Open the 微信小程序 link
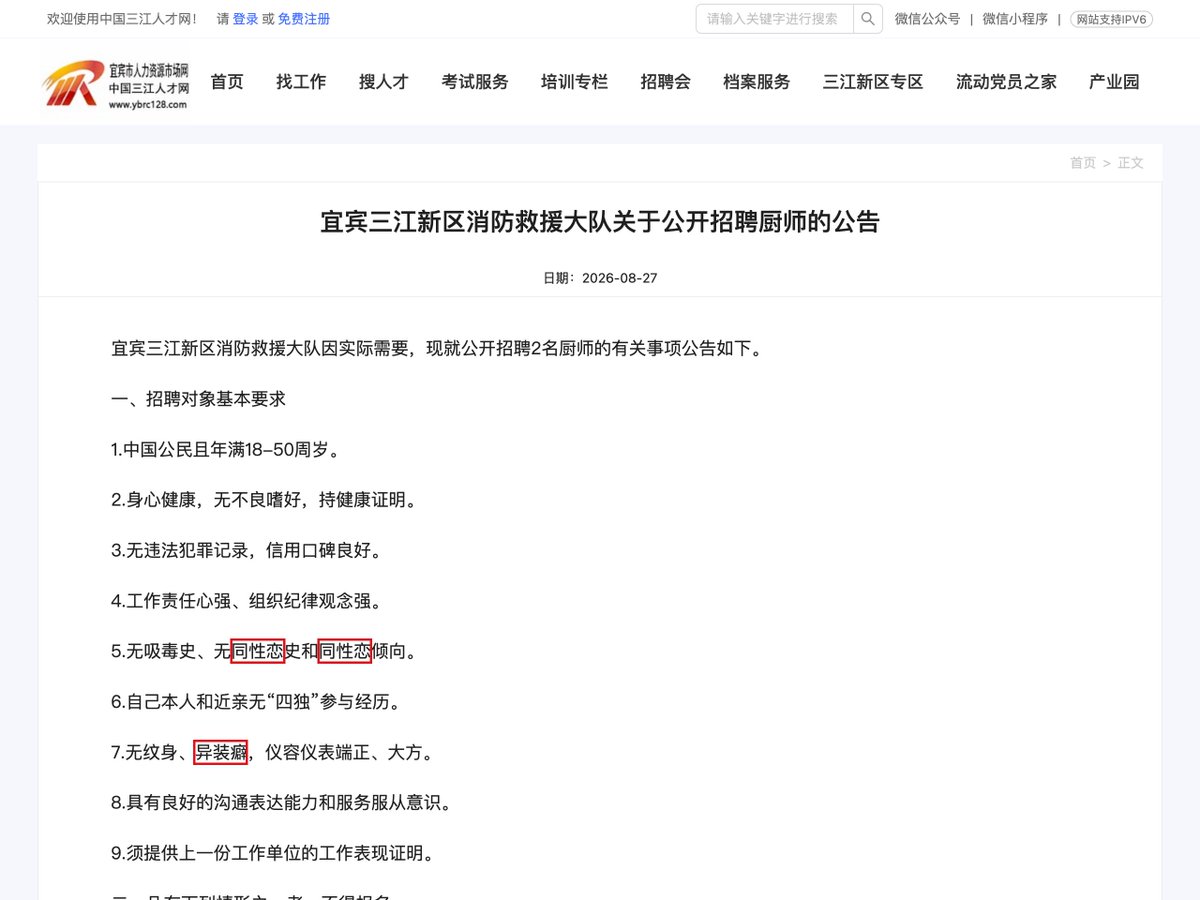The width and height of the screenshot is (1200, 900). pos(1015,19)
